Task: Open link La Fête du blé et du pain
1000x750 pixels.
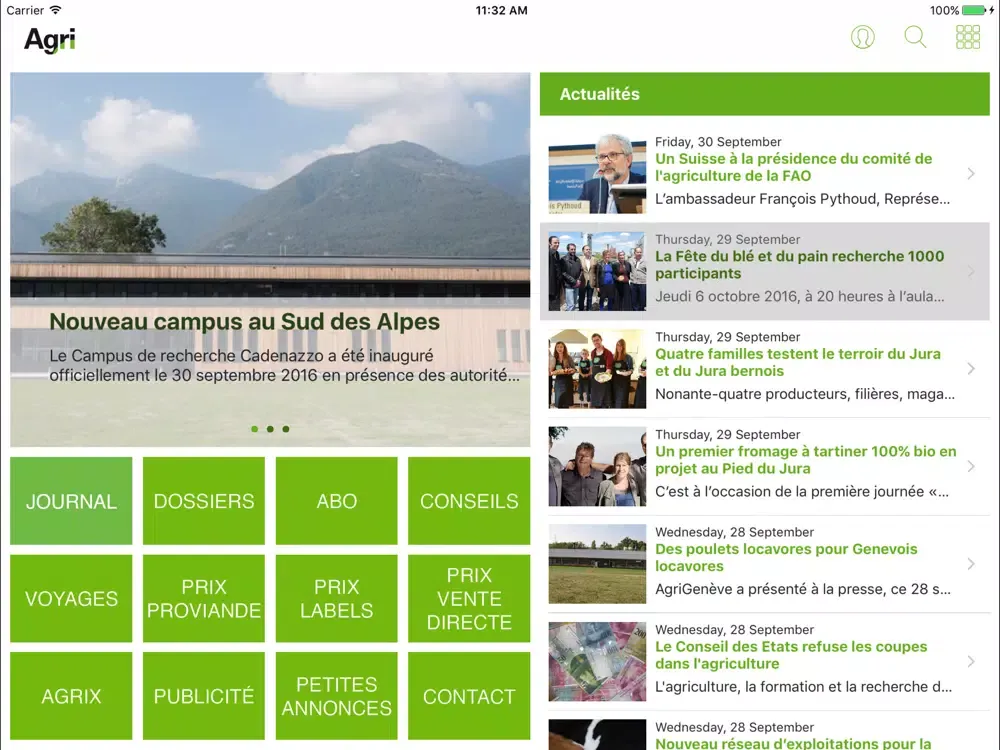Action: tap(799, 265)
